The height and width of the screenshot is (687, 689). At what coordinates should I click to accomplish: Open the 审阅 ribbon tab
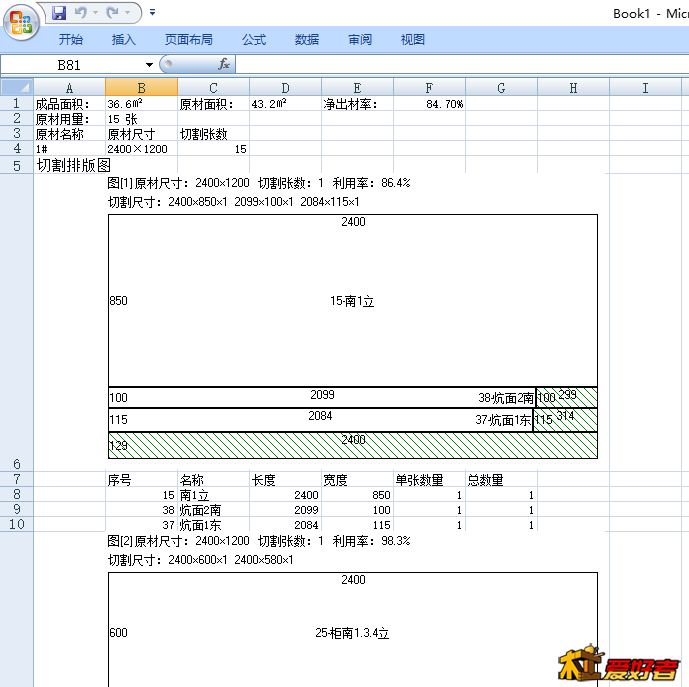360,40
